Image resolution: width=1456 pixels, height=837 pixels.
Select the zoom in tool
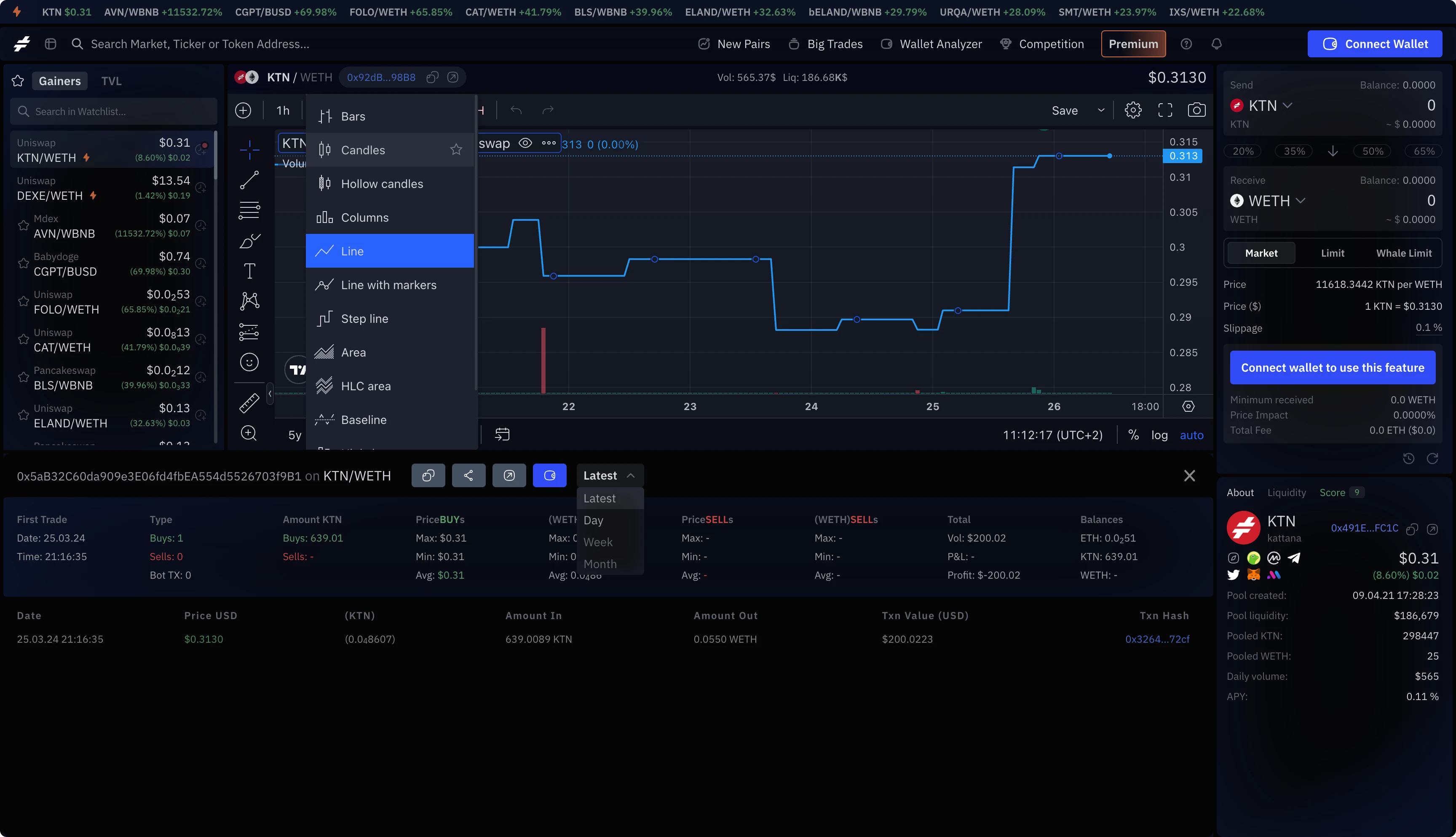click(x=249, y=433)
